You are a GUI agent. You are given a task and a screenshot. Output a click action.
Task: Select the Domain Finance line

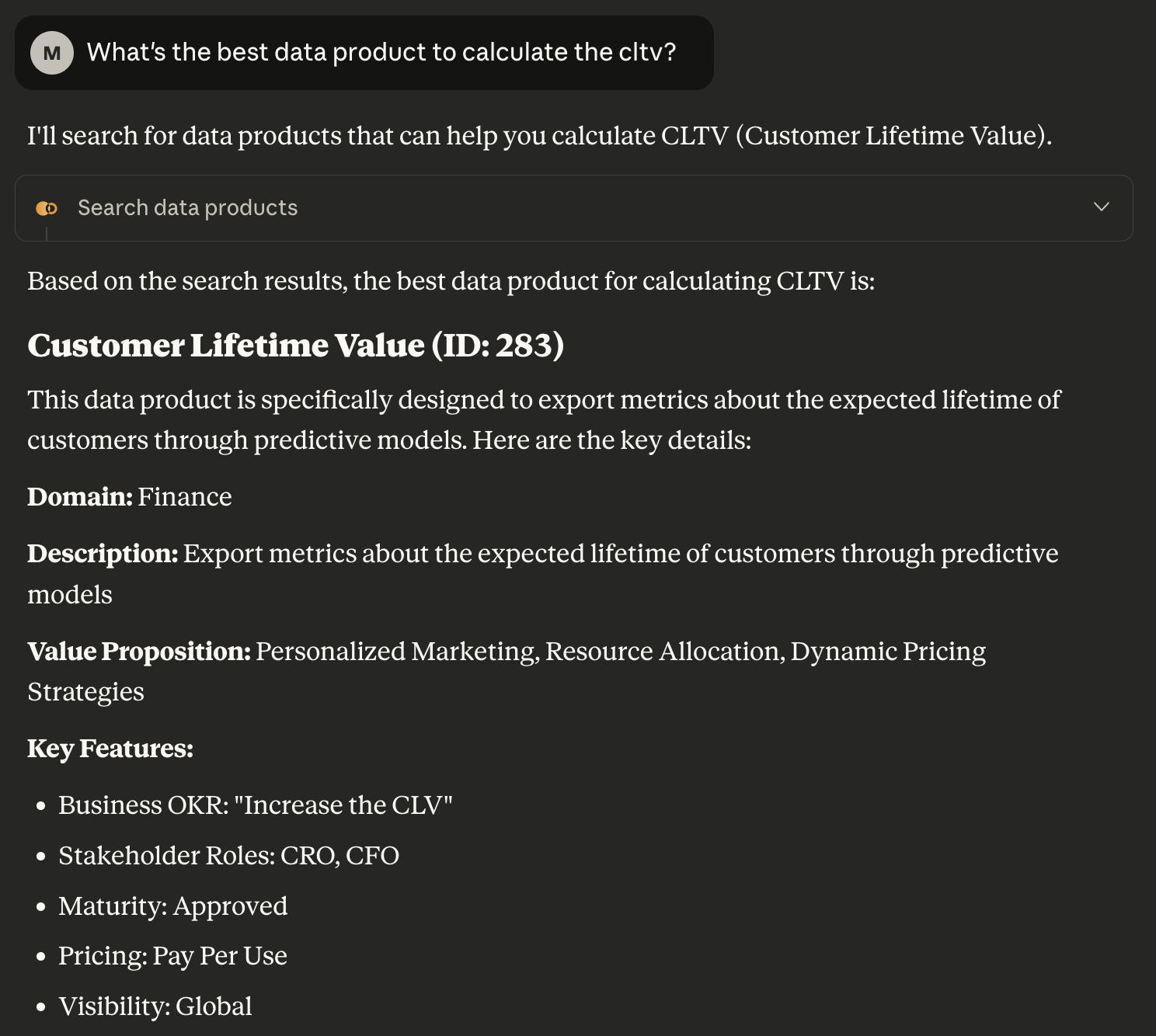(x=128, y=496)
